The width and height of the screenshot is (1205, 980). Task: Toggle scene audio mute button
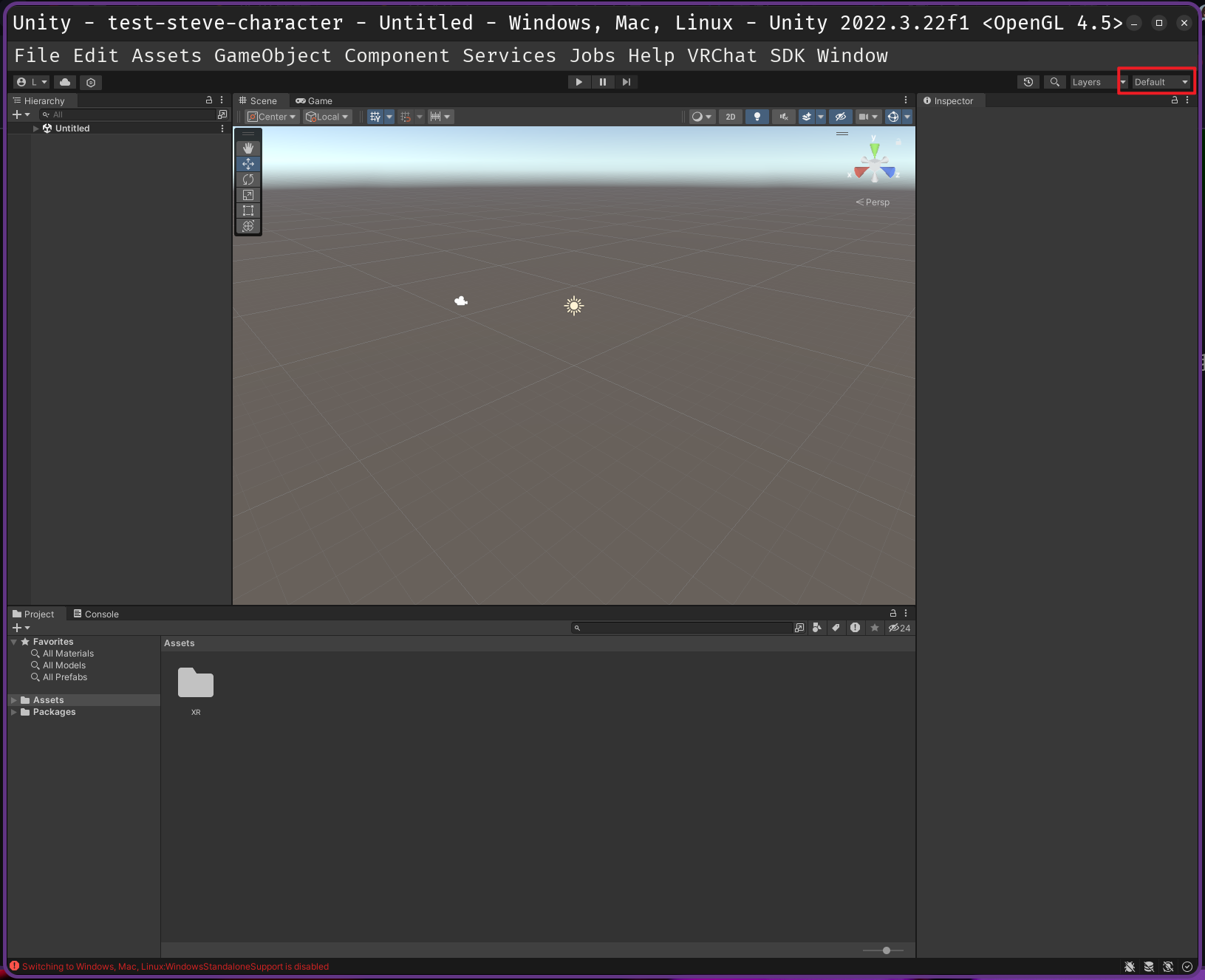click(784, 117)
